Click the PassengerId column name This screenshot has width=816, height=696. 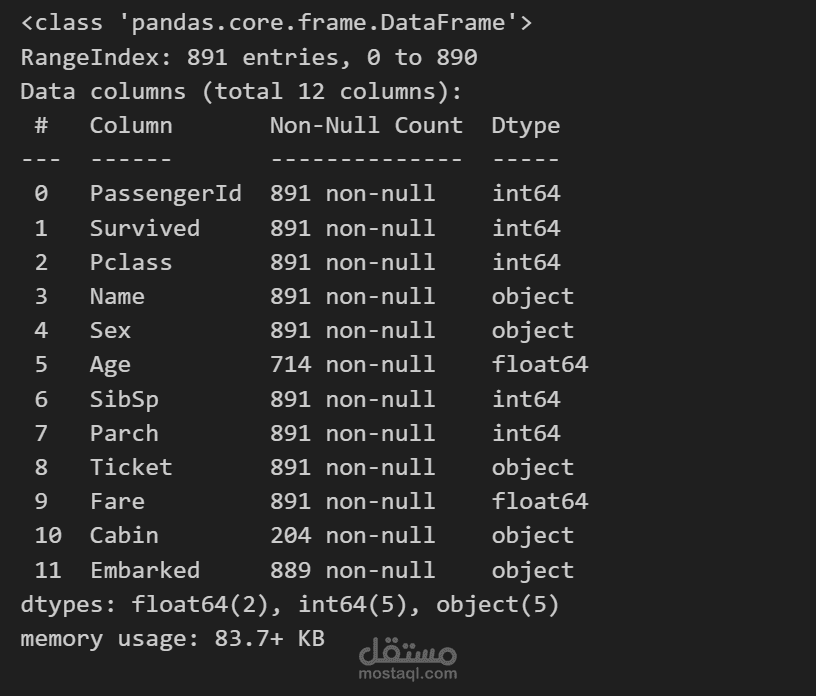165,194
